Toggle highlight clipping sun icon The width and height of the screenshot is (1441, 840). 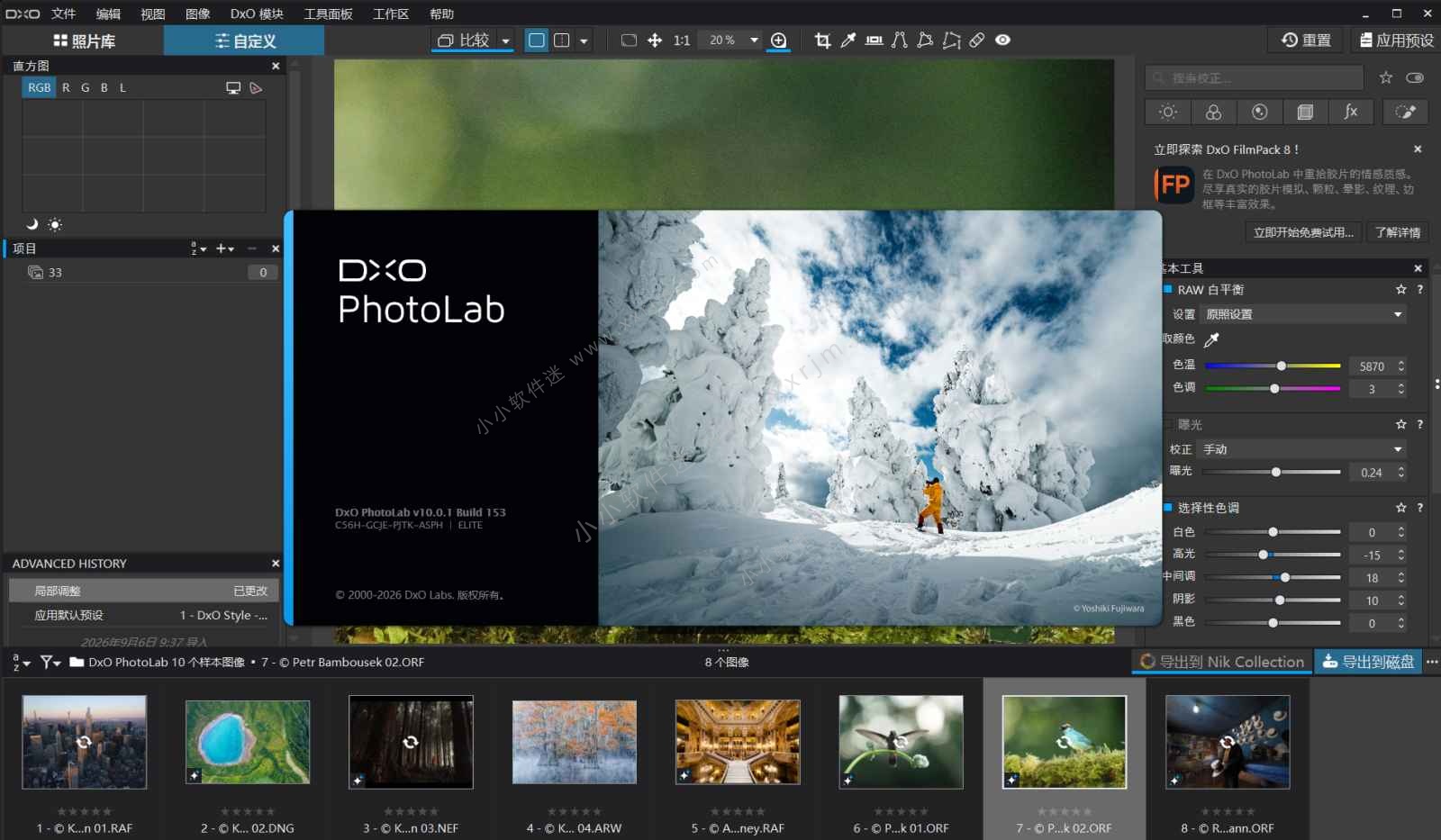[55, 224]
